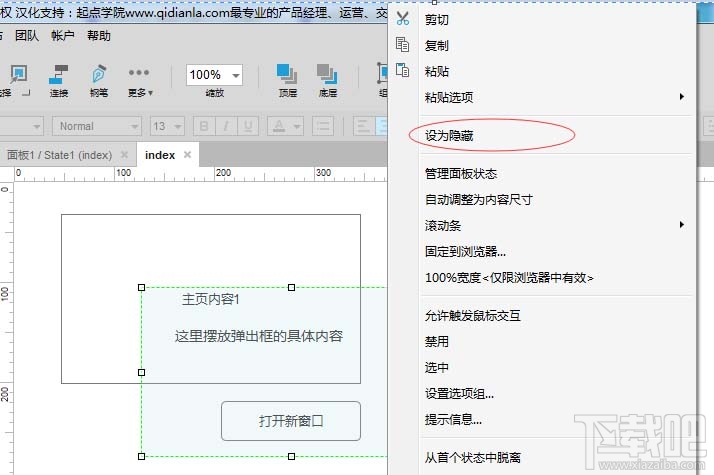This screenshot has height=475, width=714.
Task: Choose 从首个状态中脱离 entry
Action: click(x=473, y=458)
